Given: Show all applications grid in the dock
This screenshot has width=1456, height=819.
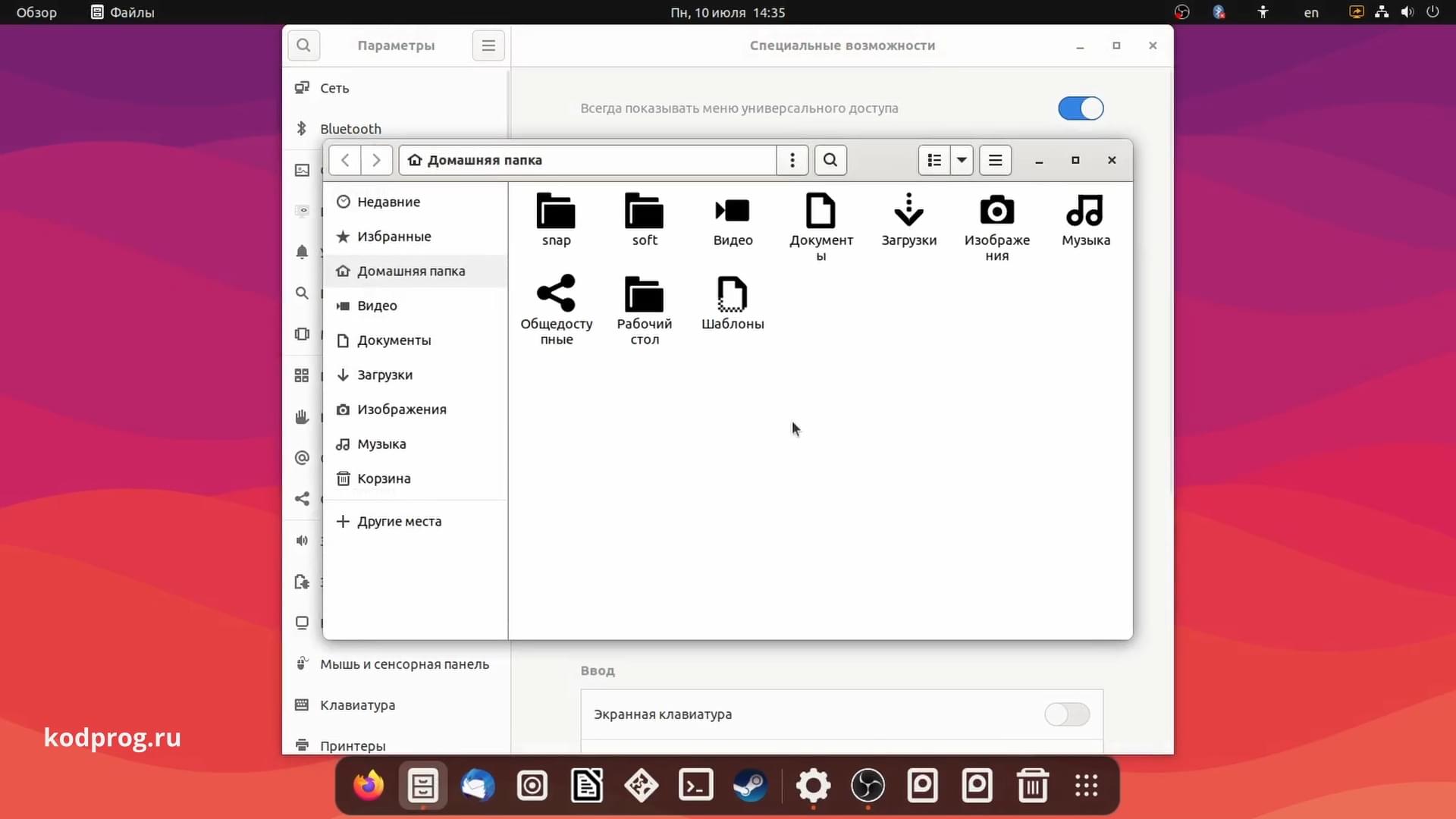Looking at the screenshot, I should point(1087,786).
